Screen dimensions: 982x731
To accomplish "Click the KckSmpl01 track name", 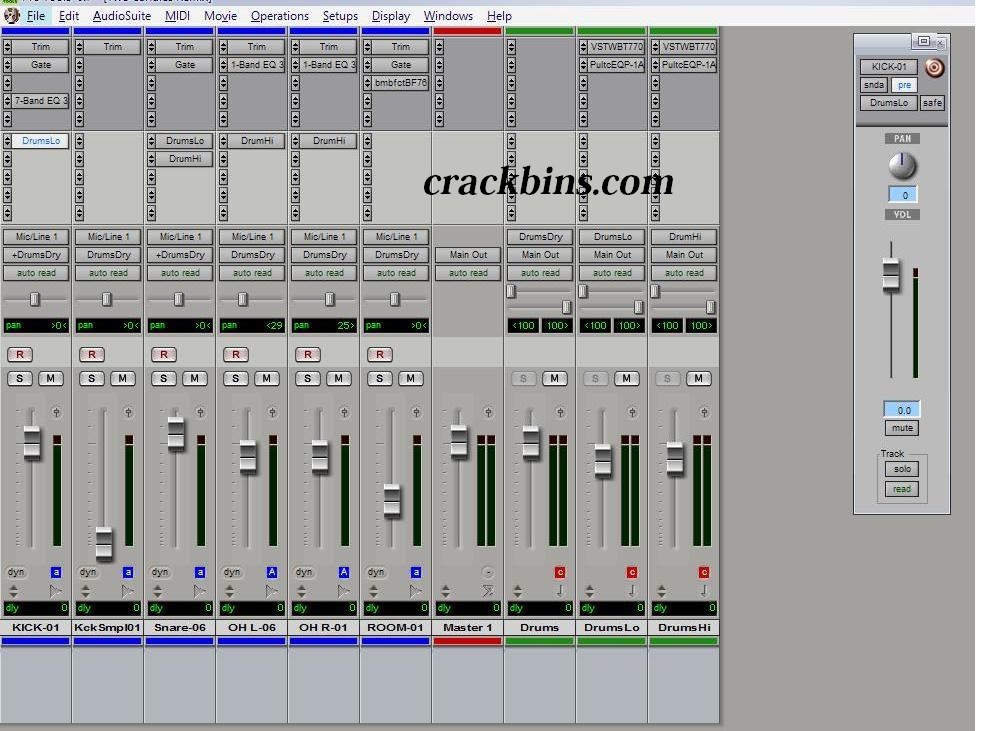I will pos(108,627).
